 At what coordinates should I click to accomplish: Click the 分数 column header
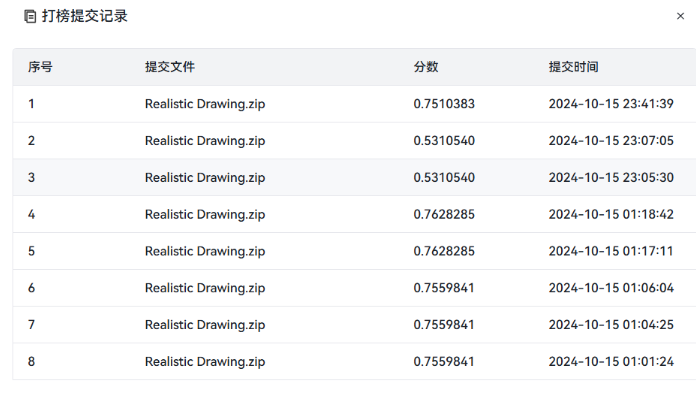(x=426, y=67)
